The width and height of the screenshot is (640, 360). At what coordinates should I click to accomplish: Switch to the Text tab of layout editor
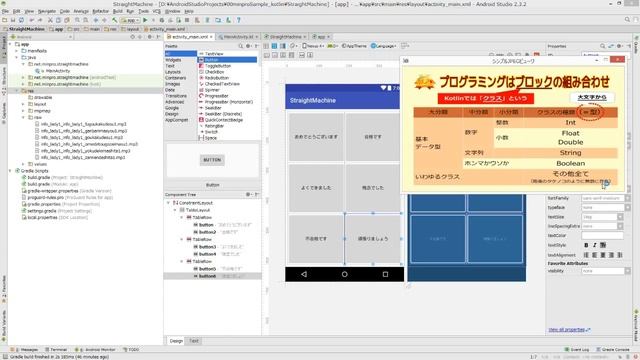[194, 341]
